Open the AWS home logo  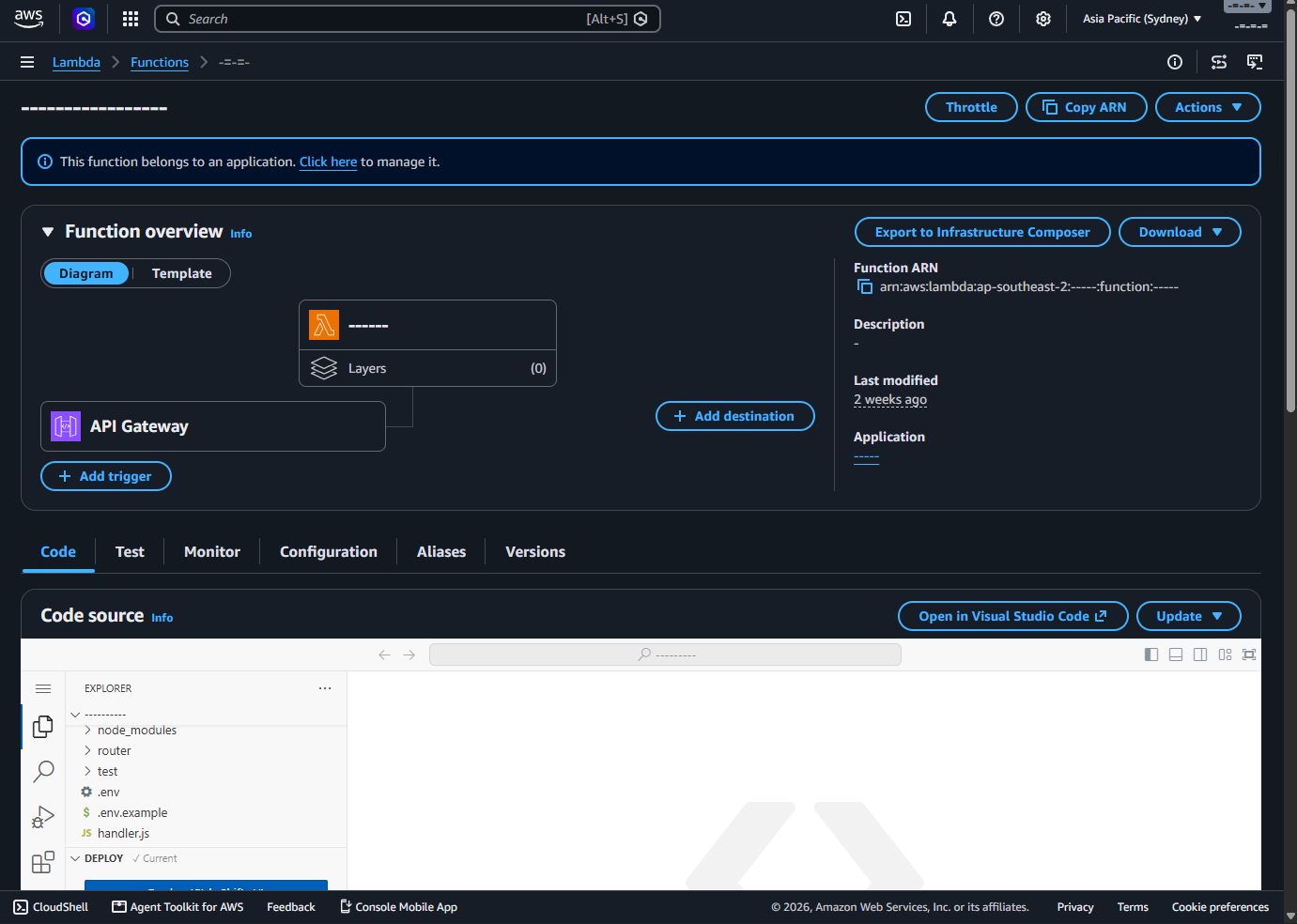tap(29, 19)
